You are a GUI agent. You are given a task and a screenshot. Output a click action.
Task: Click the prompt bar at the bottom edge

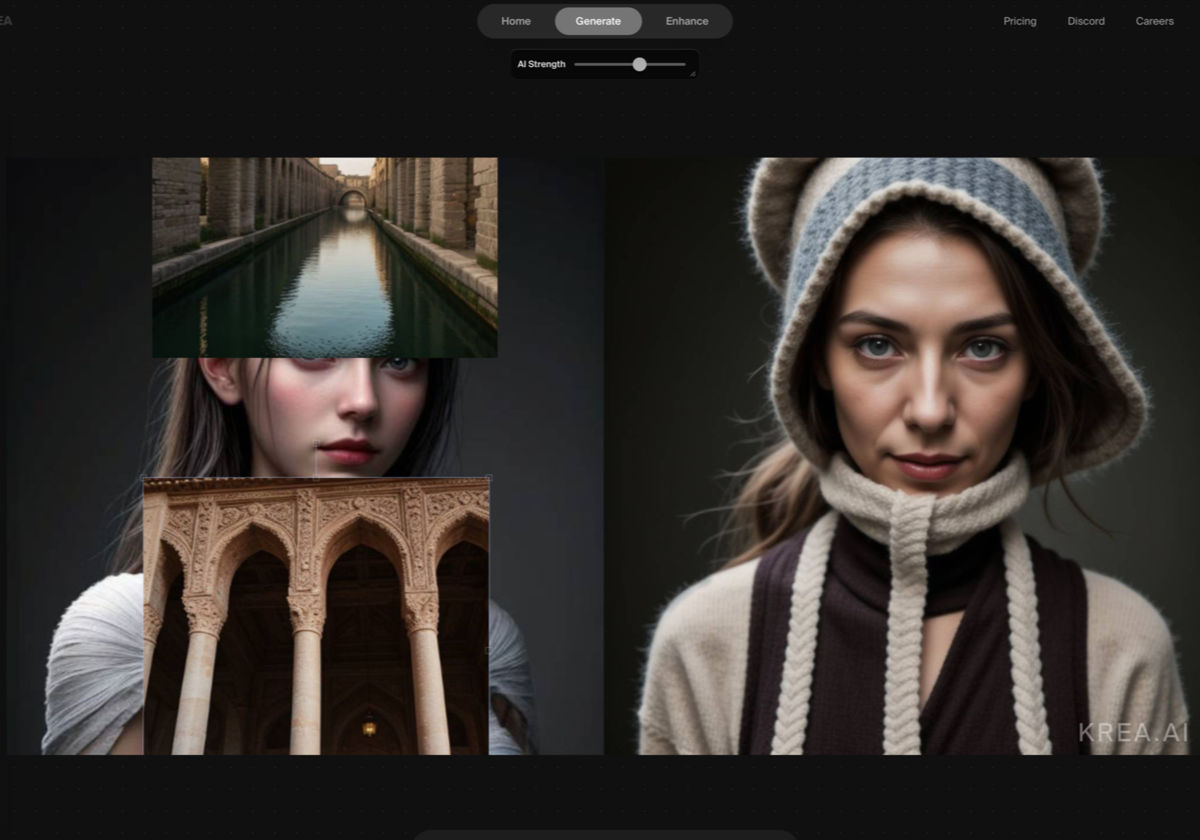coord(604,834)
